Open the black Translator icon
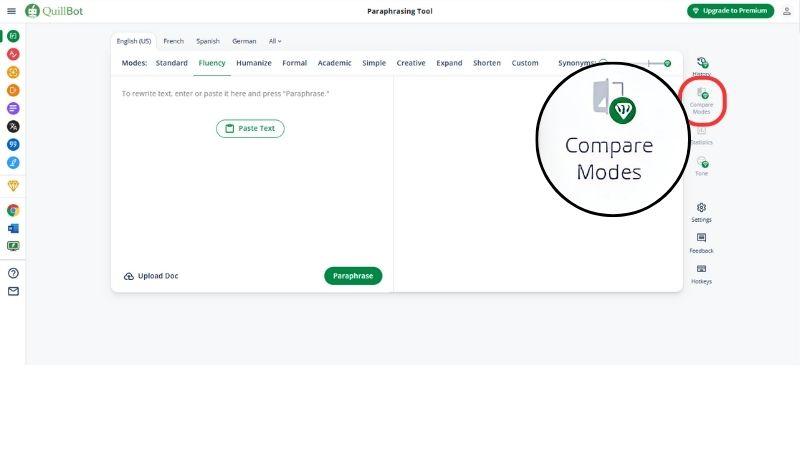Viewport: 800px width, 450px height. [13, 127]
